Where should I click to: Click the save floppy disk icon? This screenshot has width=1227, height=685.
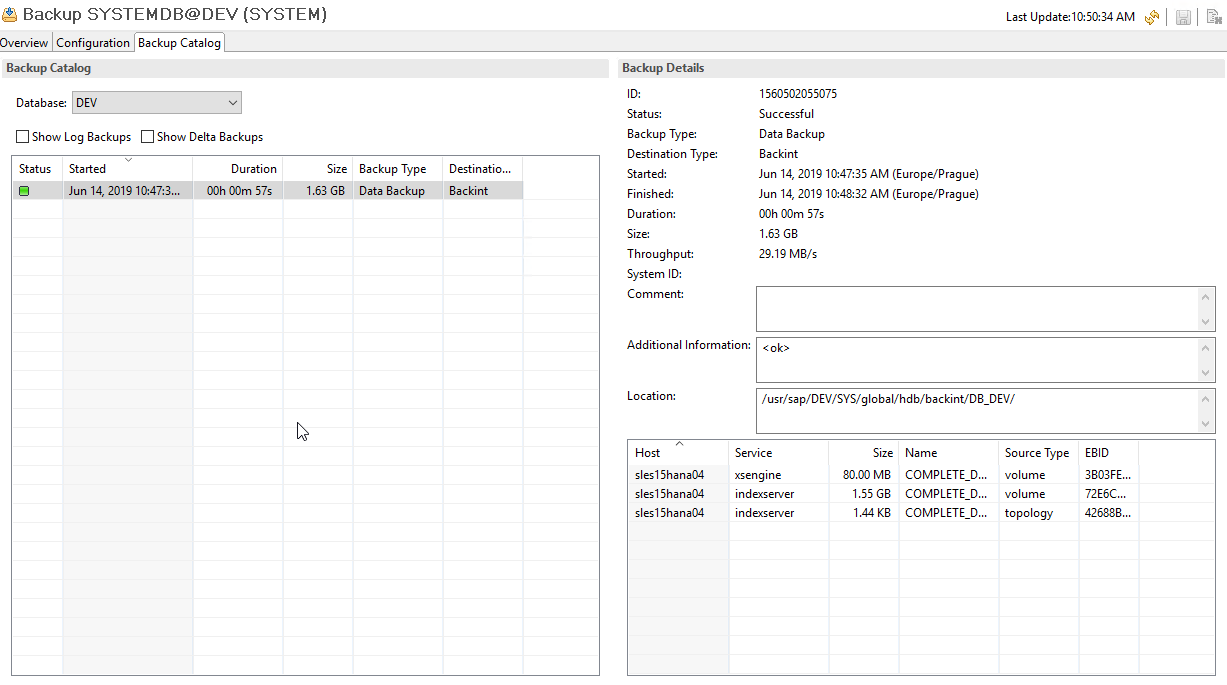tap(1183, 17)
